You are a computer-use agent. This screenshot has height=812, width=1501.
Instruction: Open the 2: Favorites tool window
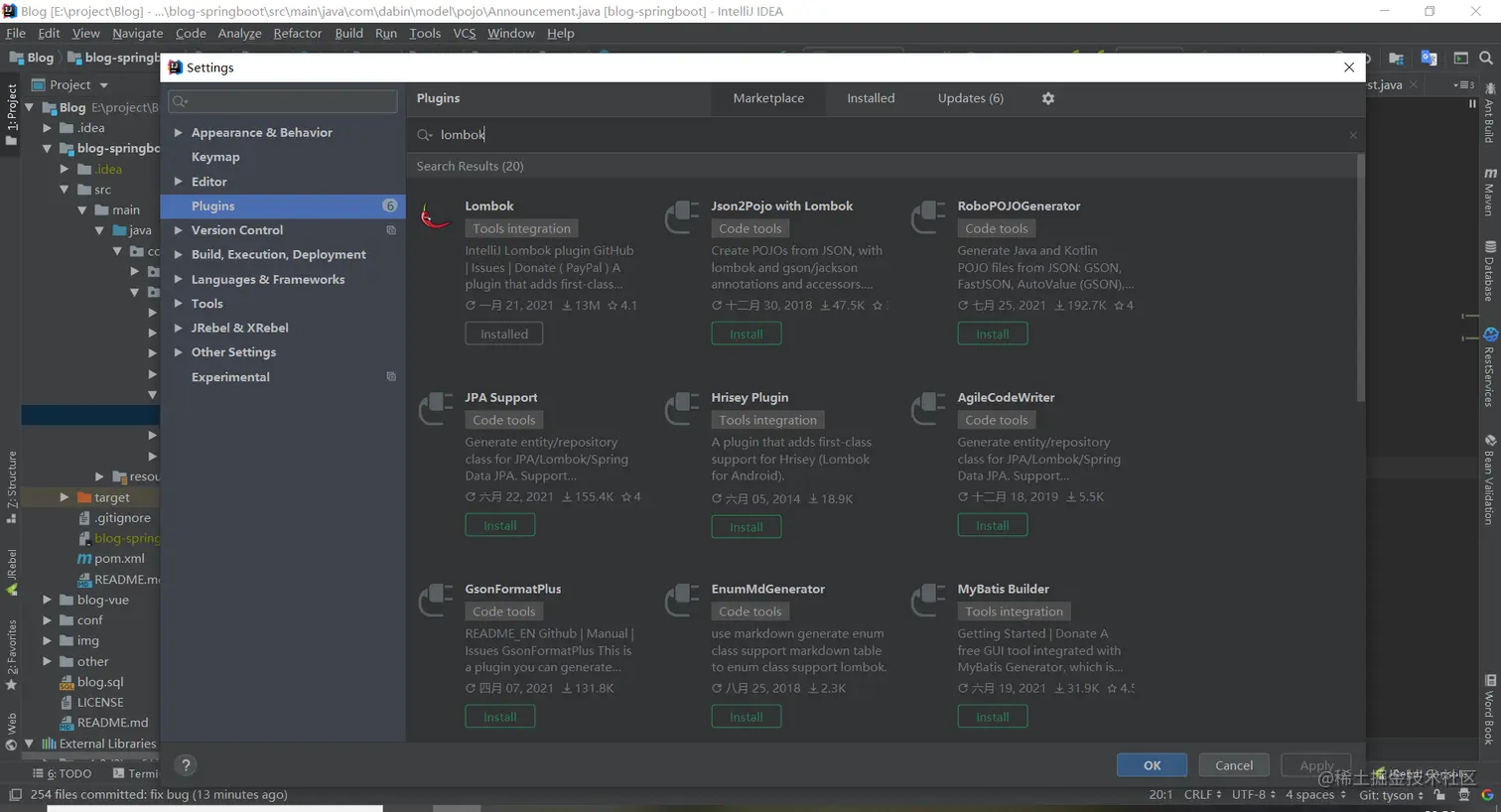(11, 654)
